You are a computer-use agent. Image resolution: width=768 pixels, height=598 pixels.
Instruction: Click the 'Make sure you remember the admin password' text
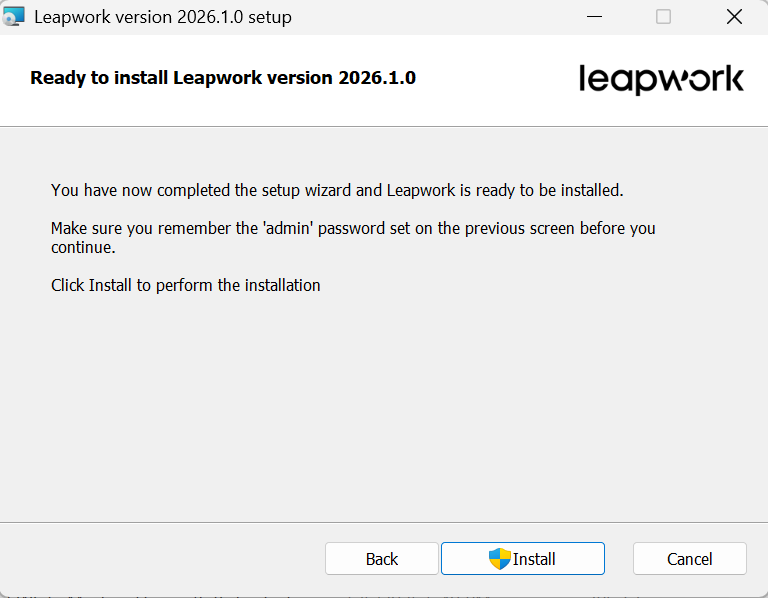point(353,238)
